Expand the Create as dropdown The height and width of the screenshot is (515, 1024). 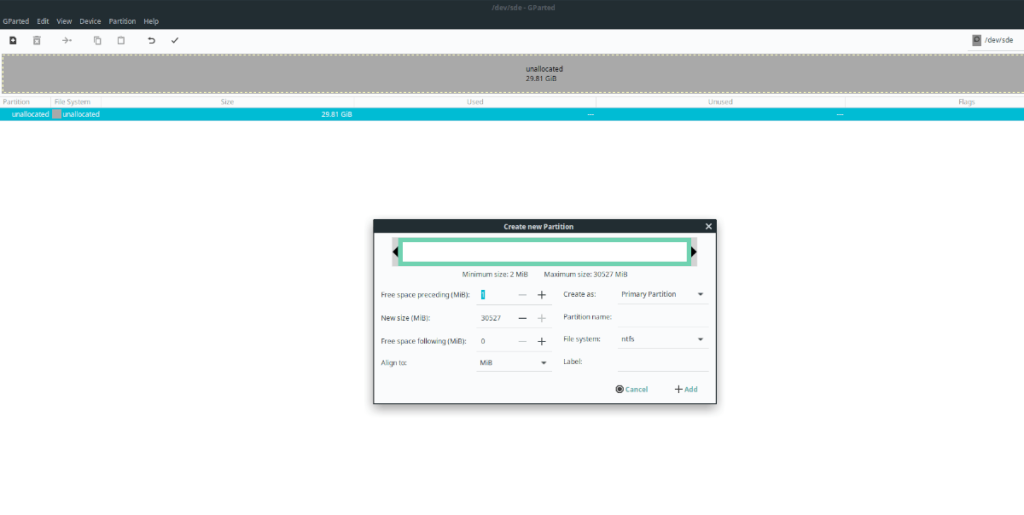662,295
